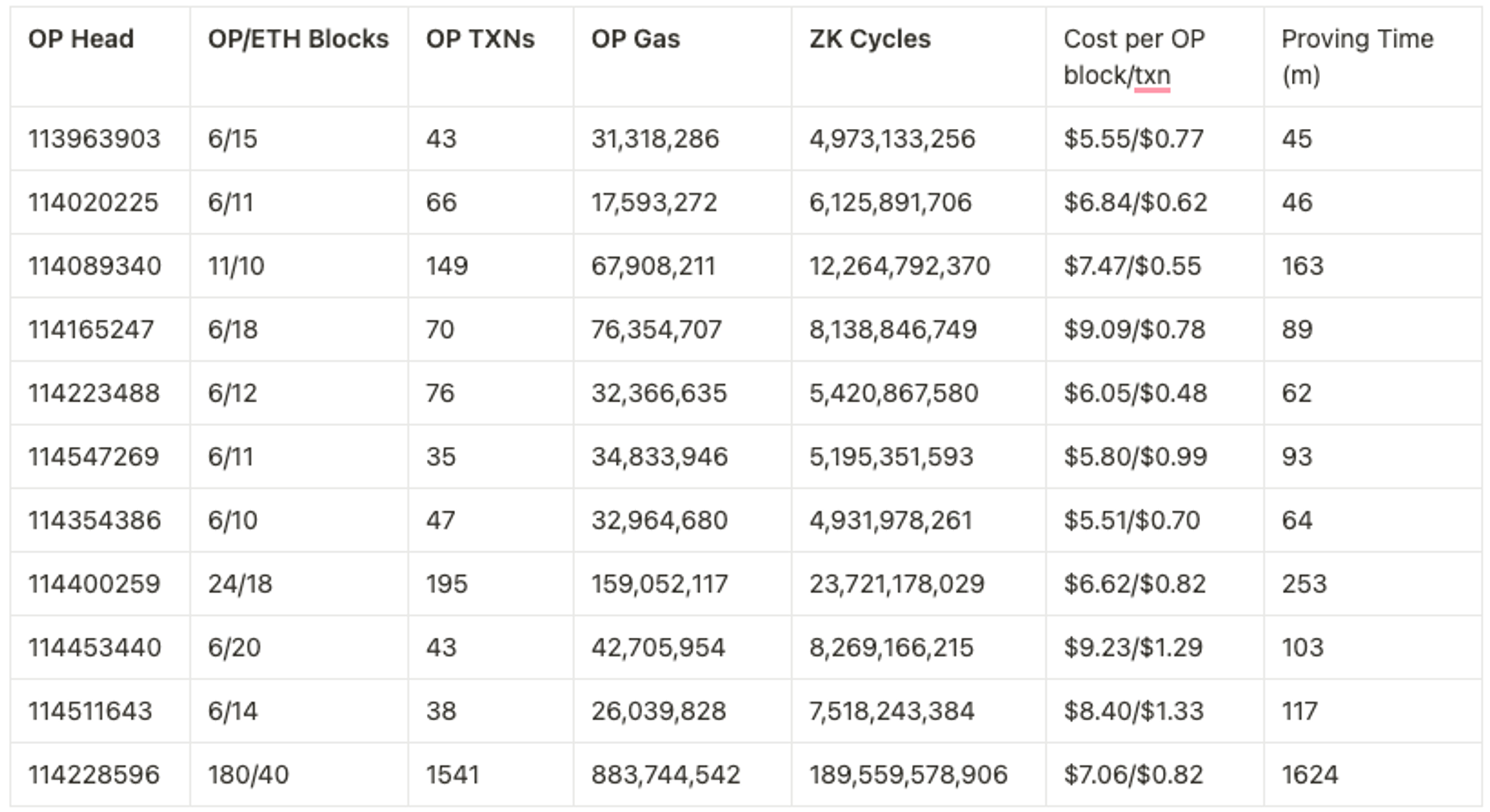Image resolution: width=1490 pixels, height=812 pixels.
Task: Click the "OP Gas" column header
Action: tap(635, 39)
